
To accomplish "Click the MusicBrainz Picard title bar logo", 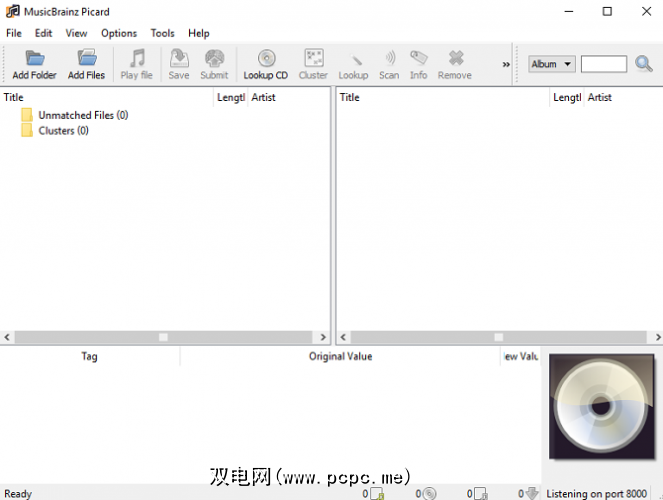I will pyautogui.click(x=13, y=11).
